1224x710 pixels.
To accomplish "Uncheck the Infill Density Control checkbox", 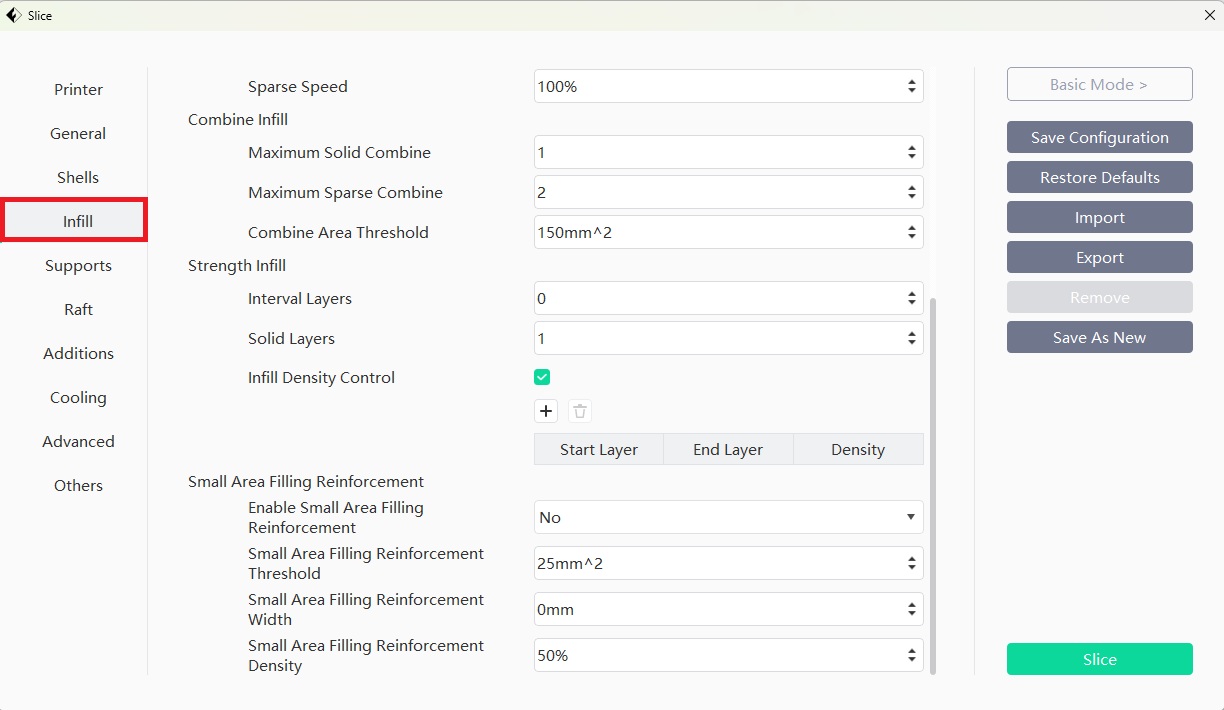I will pyautogui.click(x=542, y=377).
